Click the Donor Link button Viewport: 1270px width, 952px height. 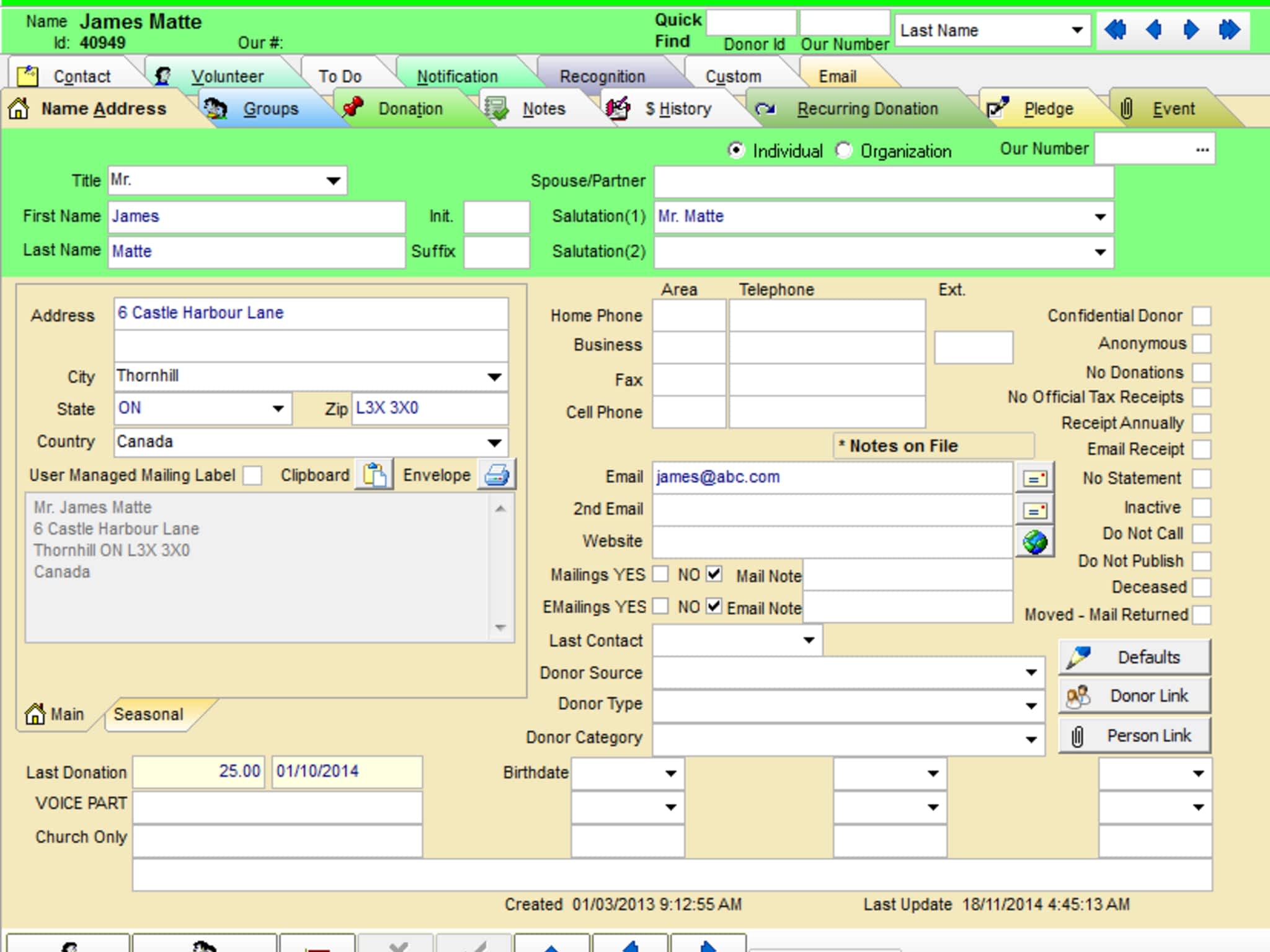click(x=1135, y=696)
